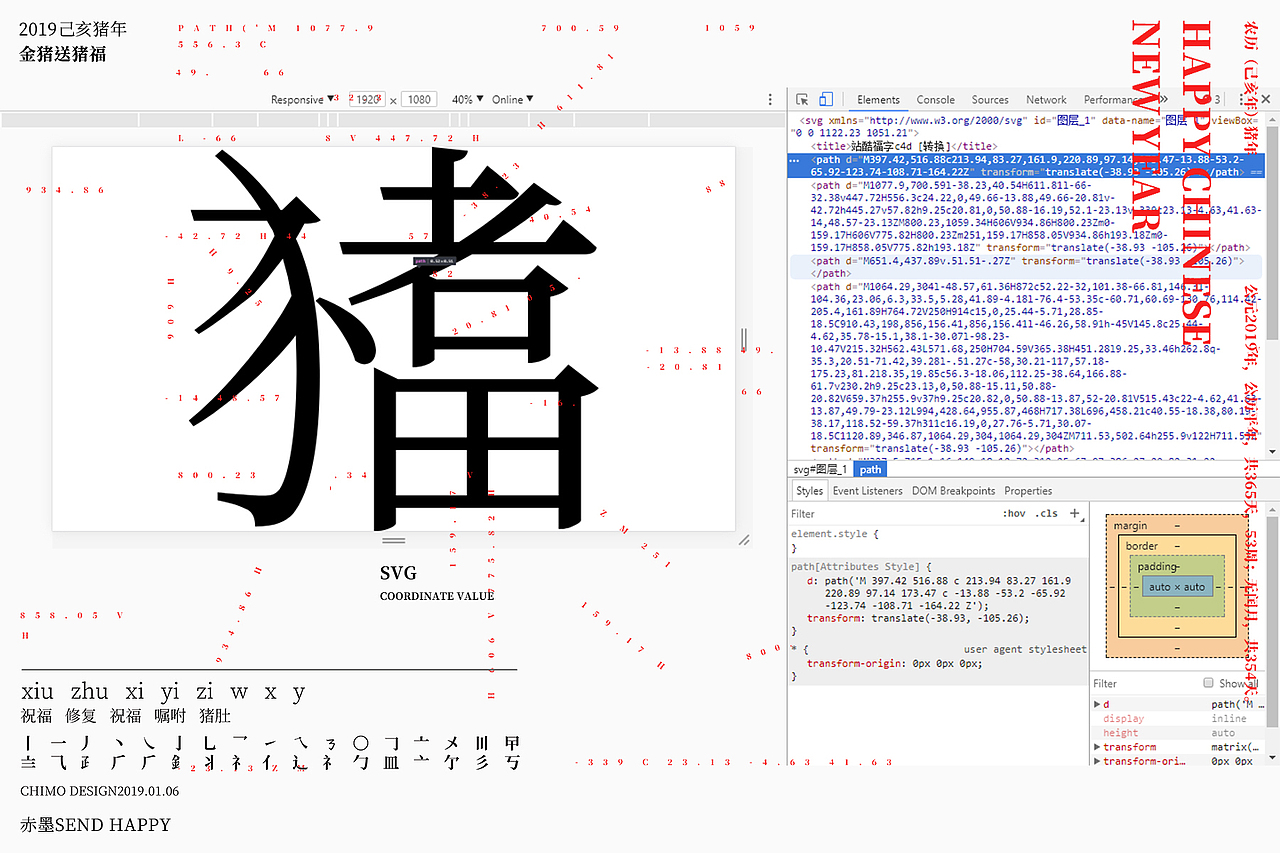
Task: Close the DevTools panel
Action: click(1266, 100)
